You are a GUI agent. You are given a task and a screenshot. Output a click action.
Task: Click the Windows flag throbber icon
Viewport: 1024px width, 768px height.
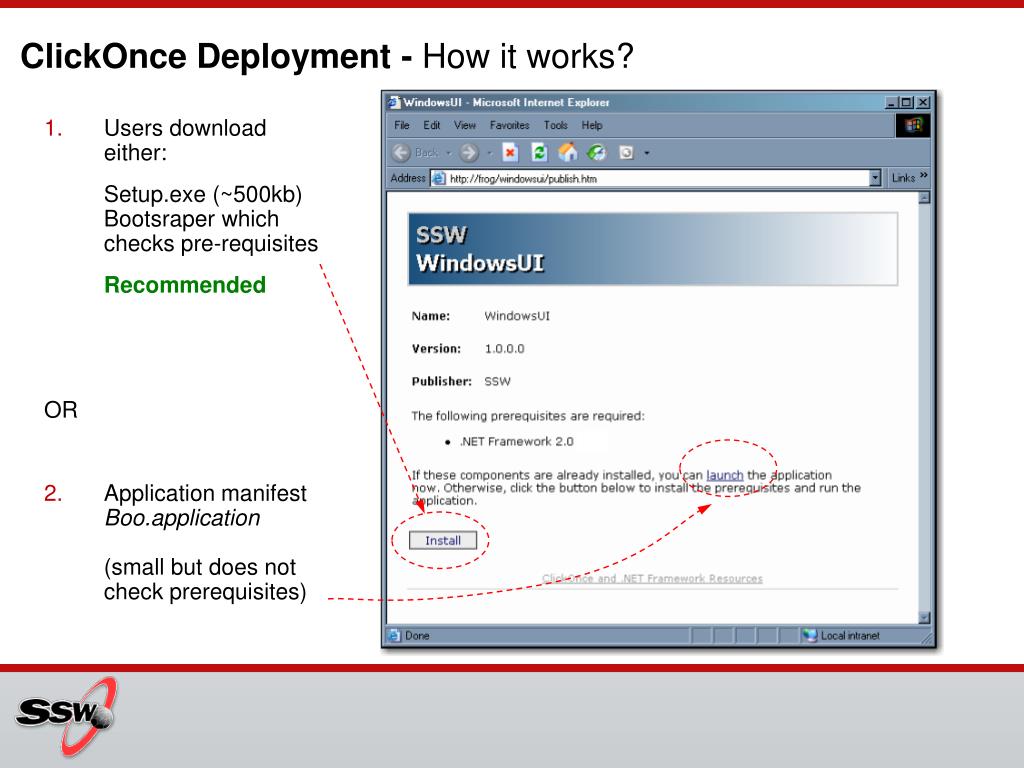click(x=913, y=125)
